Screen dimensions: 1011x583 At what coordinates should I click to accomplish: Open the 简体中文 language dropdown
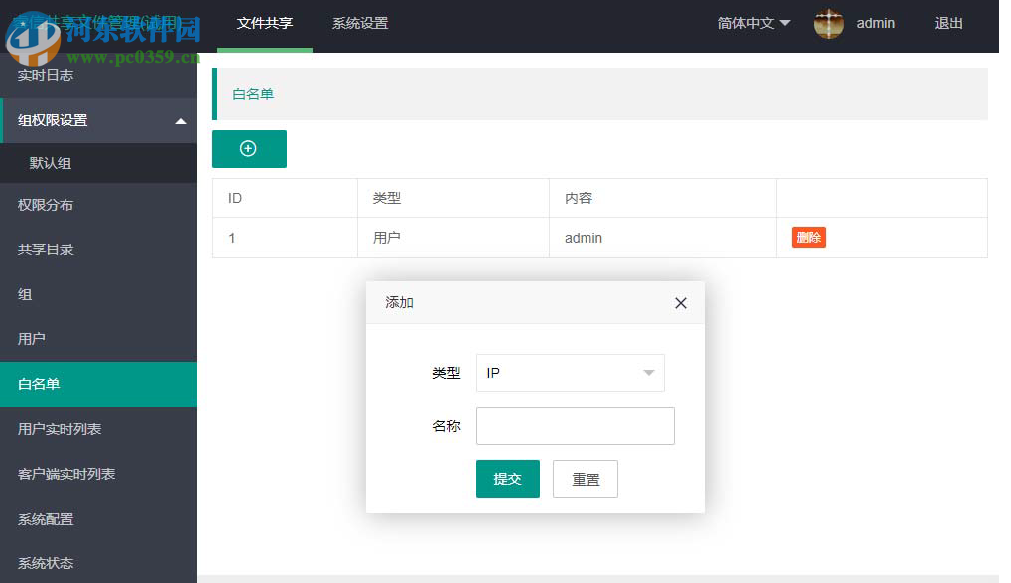click(x=753, y=22)
